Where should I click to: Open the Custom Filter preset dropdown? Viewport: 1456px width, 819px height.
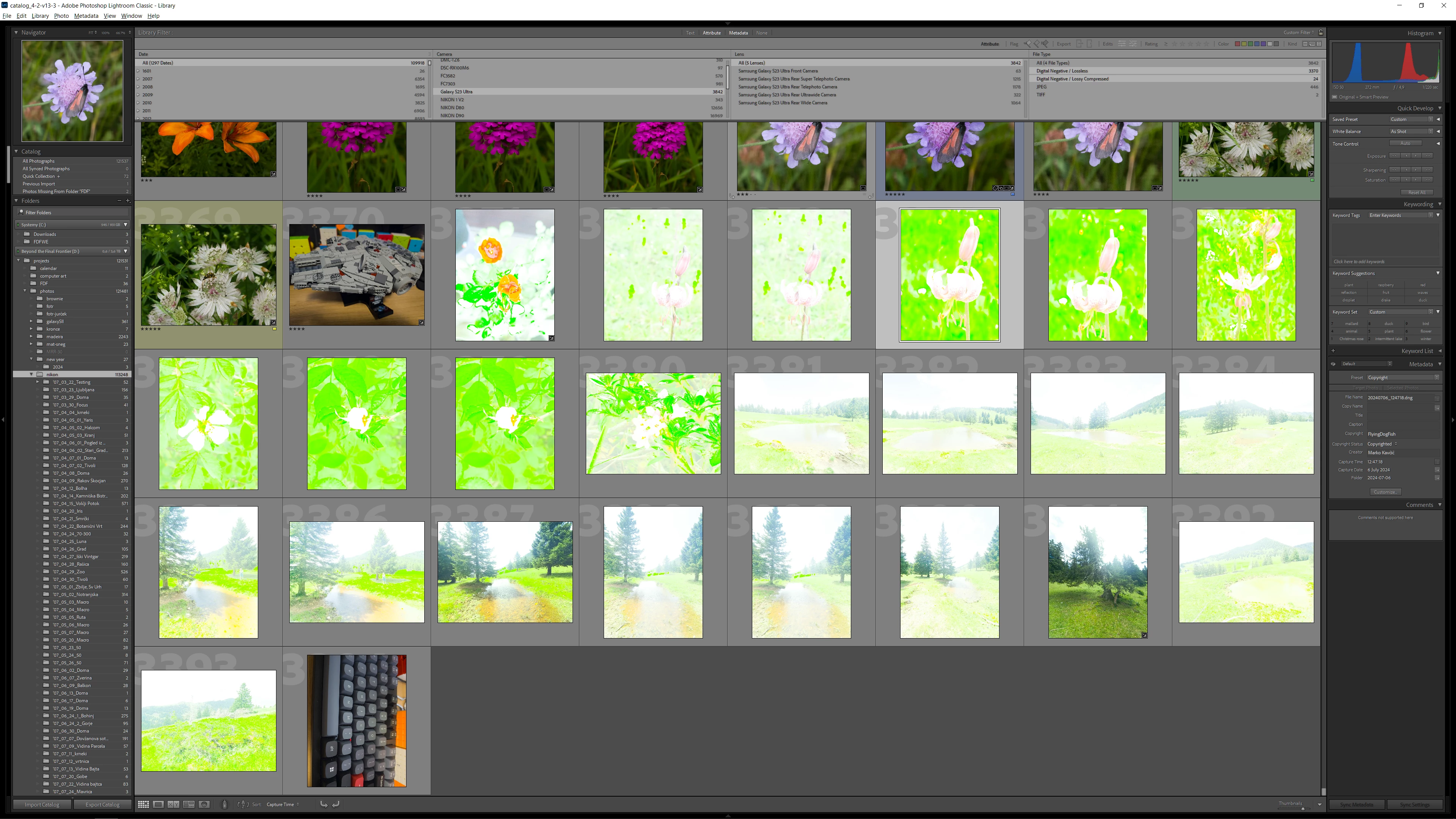point(1298,32)
